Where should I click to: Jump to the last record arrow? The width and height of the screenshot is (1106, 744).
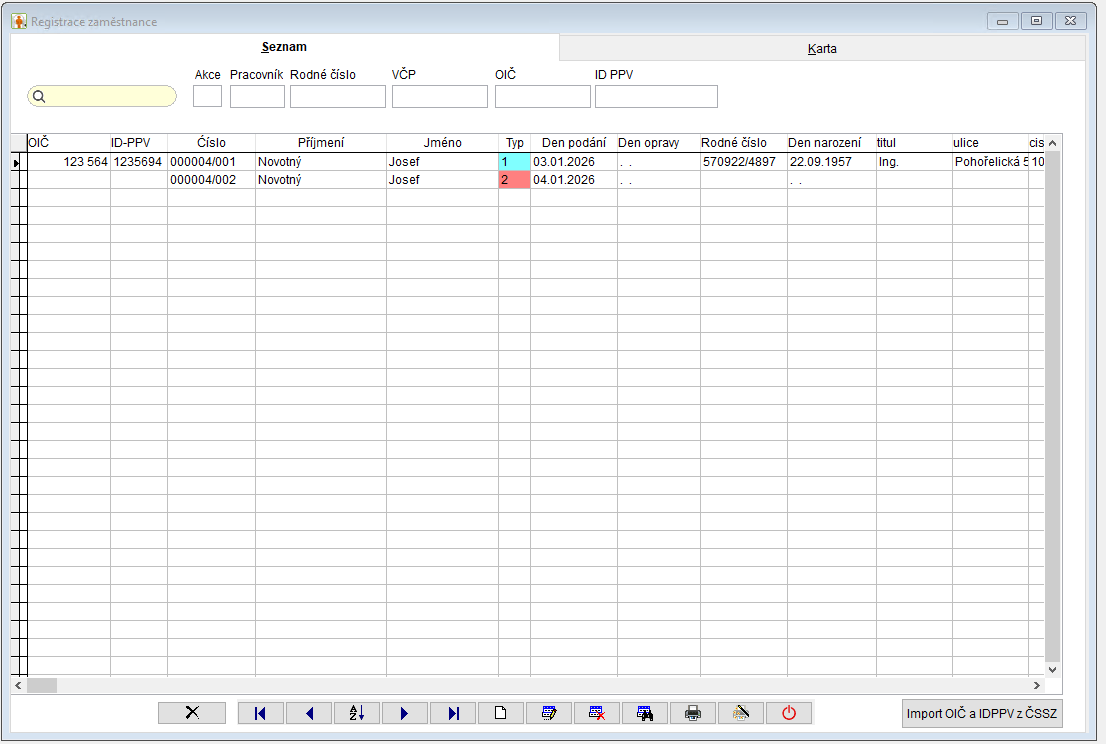453,713
